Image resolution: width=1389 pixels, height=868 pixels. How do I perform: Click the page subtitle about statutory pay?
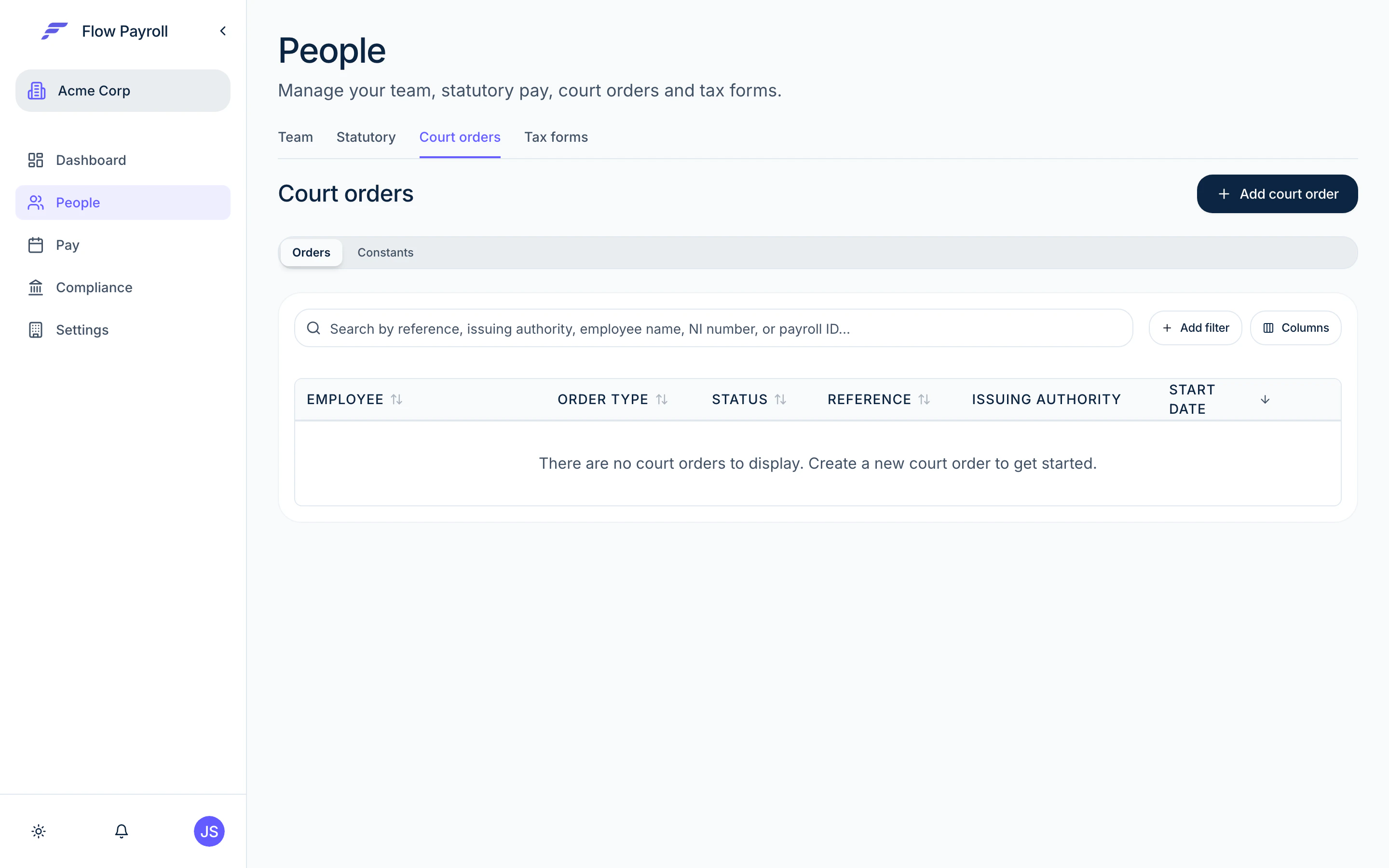(530, 91)
